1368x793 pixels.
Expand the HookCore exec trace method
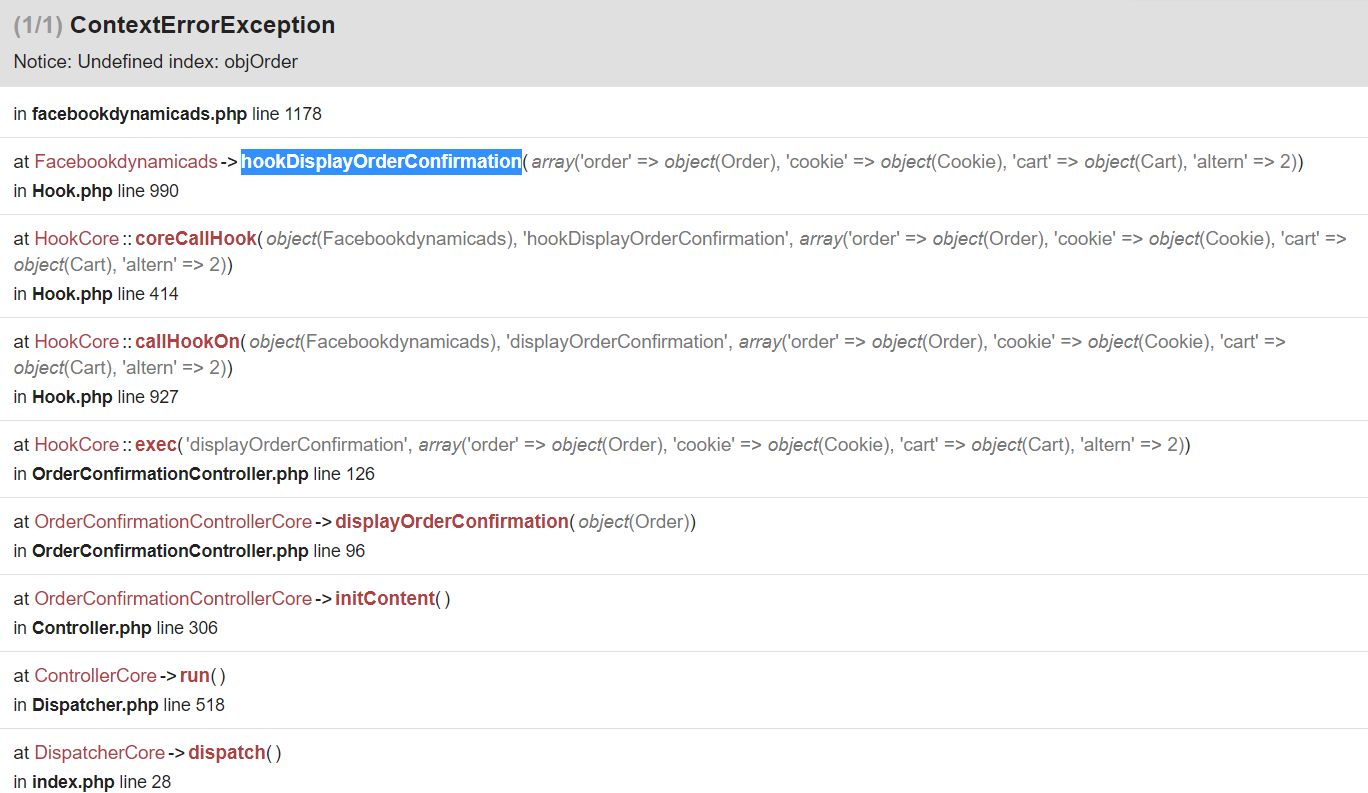coord(155,445)
